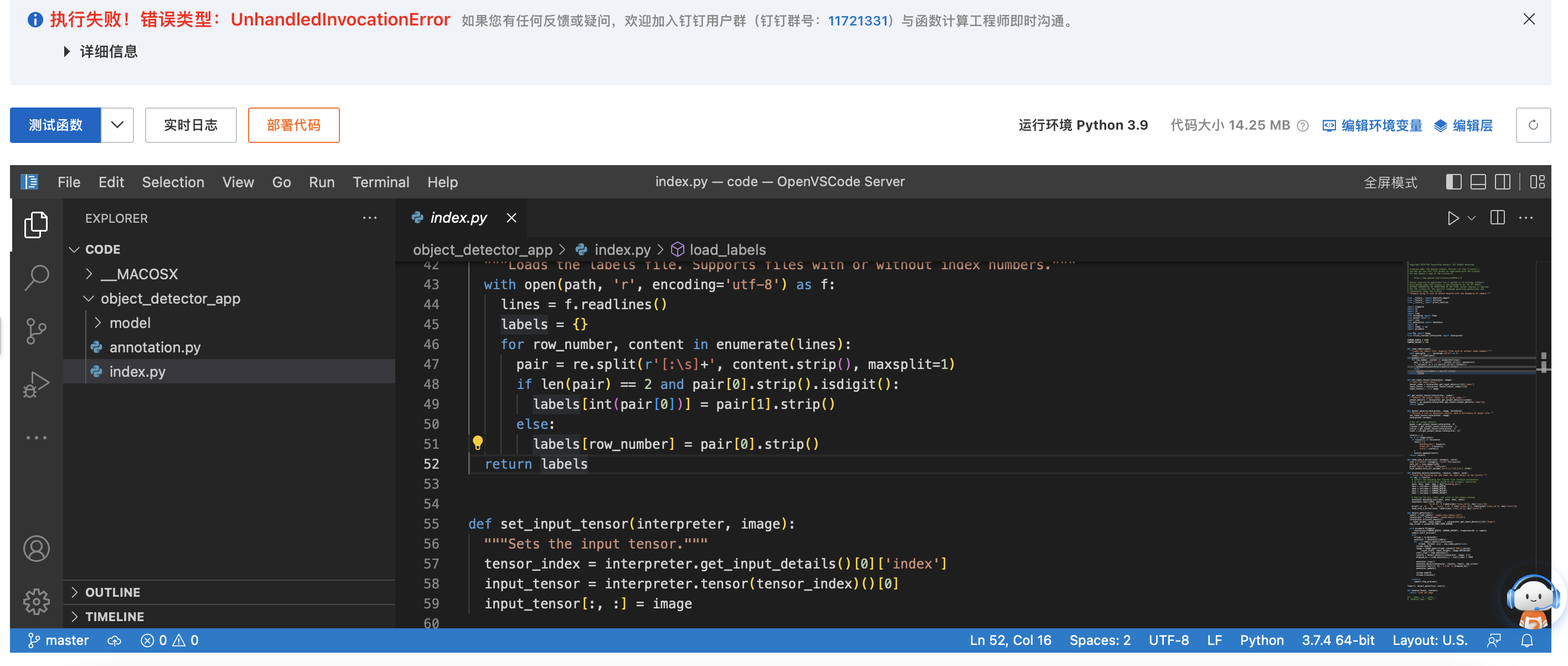Select the Help menu item
This screenshot has width=1568, height=666.
click(x=442, y=181)
